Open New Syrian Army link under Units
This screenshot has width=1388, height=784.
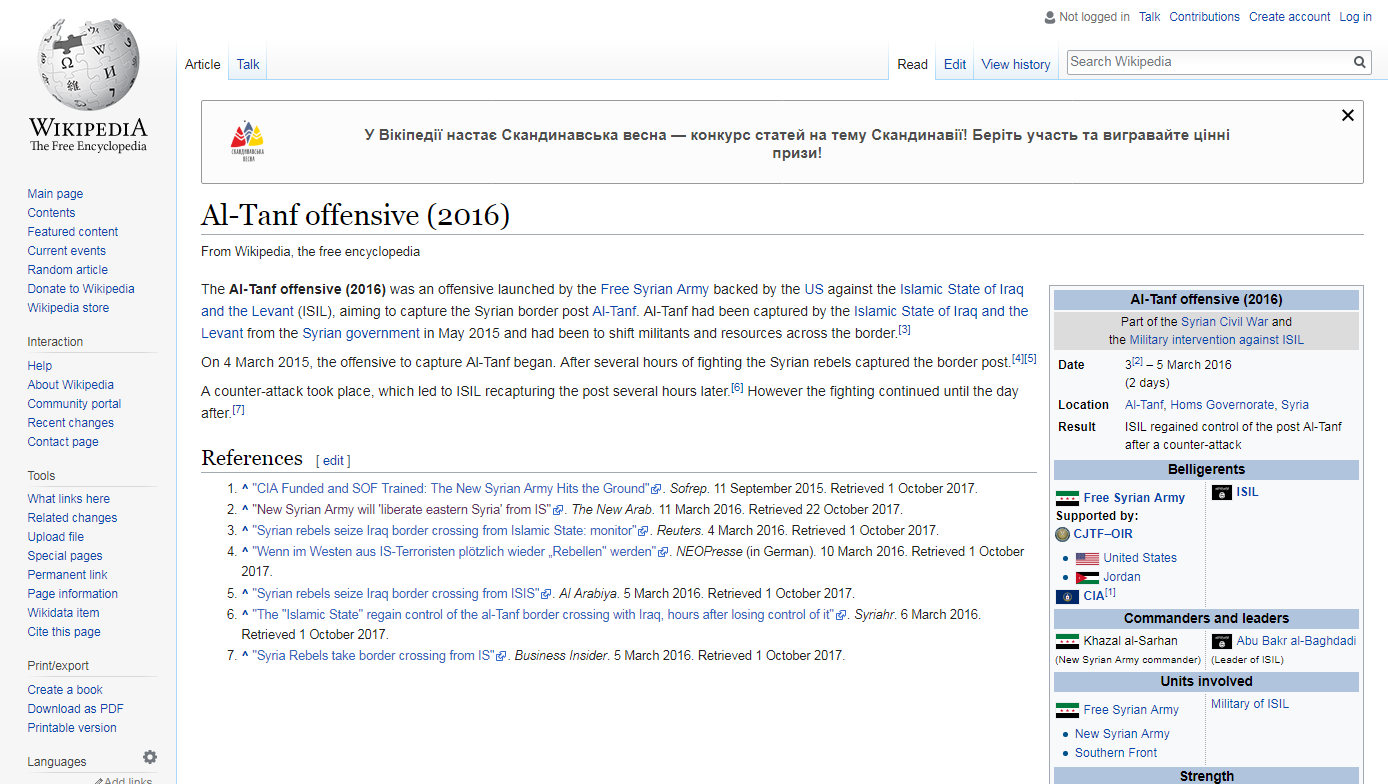1122,734
